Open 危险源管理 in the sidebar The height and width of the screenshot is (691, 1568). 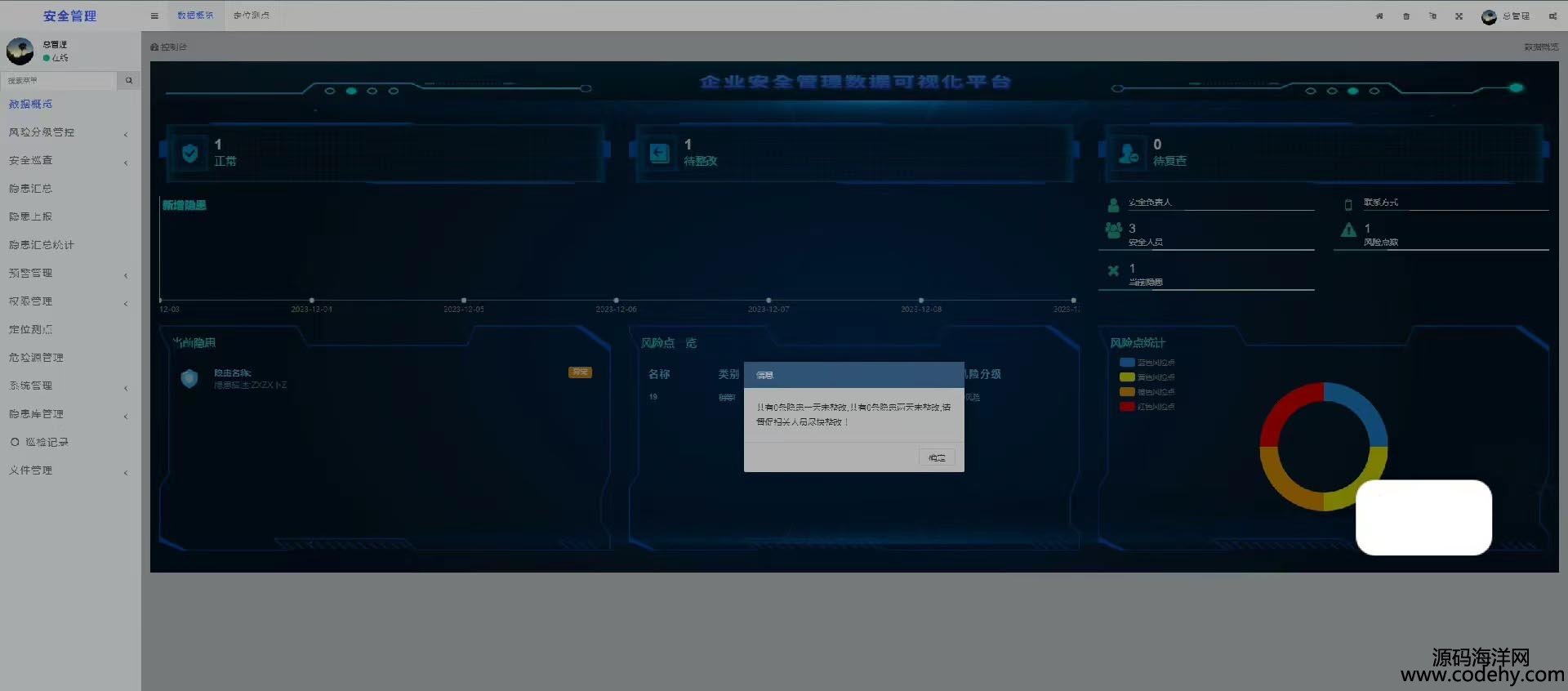(x=69, y=358)
